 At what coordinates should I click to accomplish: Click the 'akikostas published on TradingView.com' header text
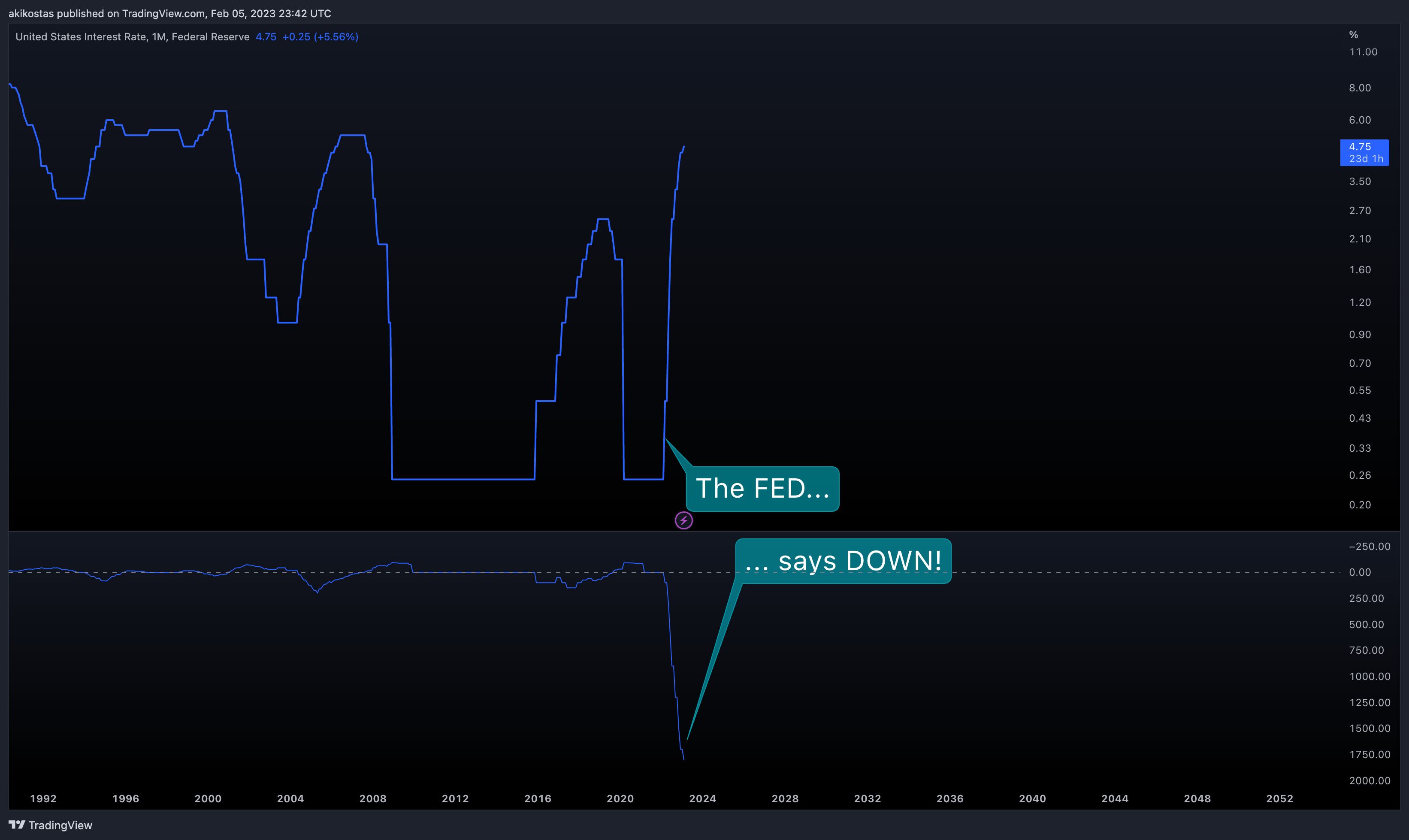tap(106, 13)
